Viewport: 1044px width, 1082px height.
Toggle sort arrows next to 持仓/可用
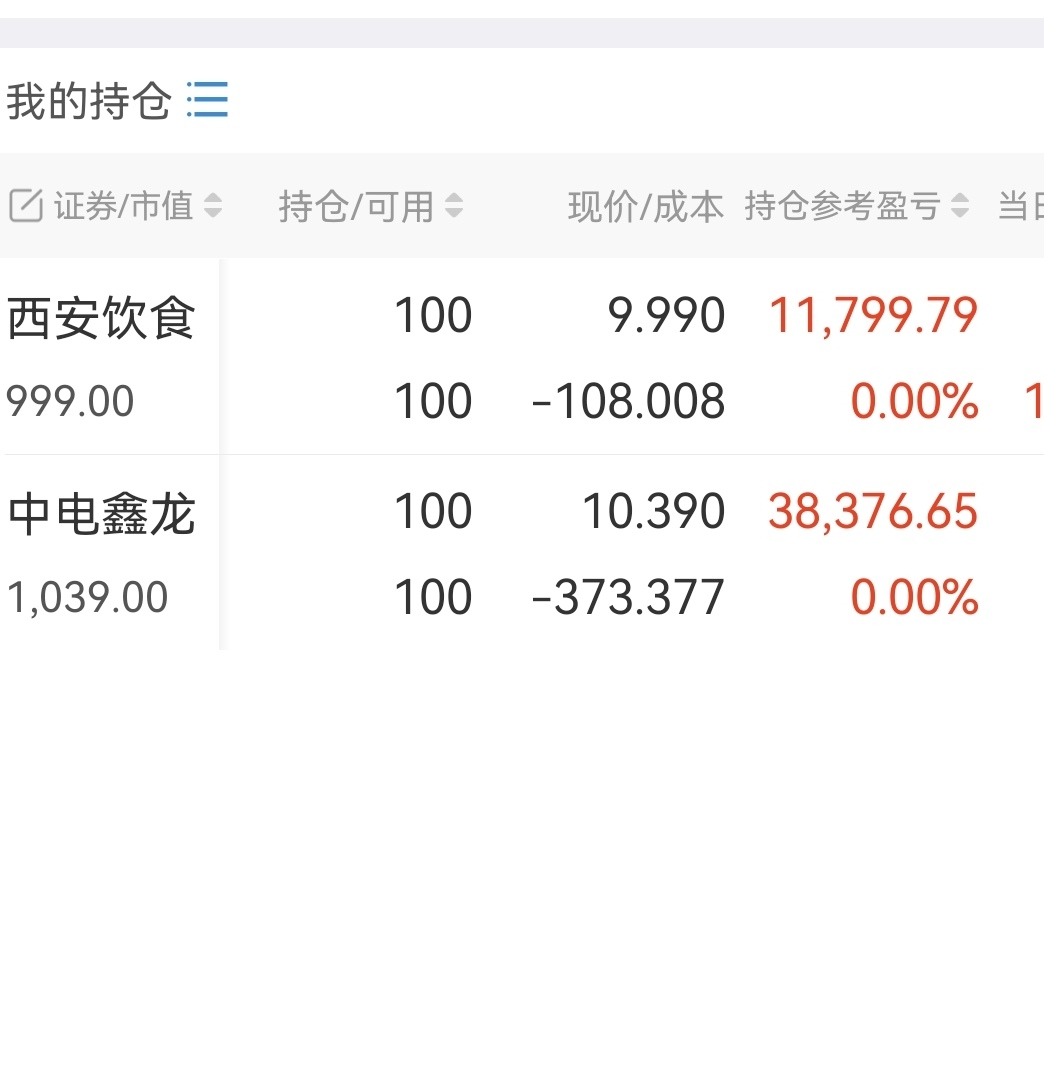454,206
